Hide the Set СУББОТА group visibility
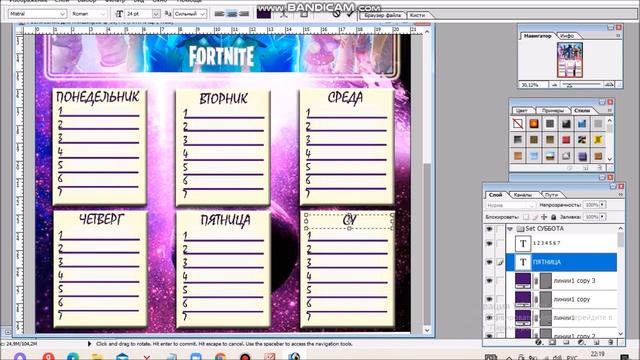 (489, 229)
